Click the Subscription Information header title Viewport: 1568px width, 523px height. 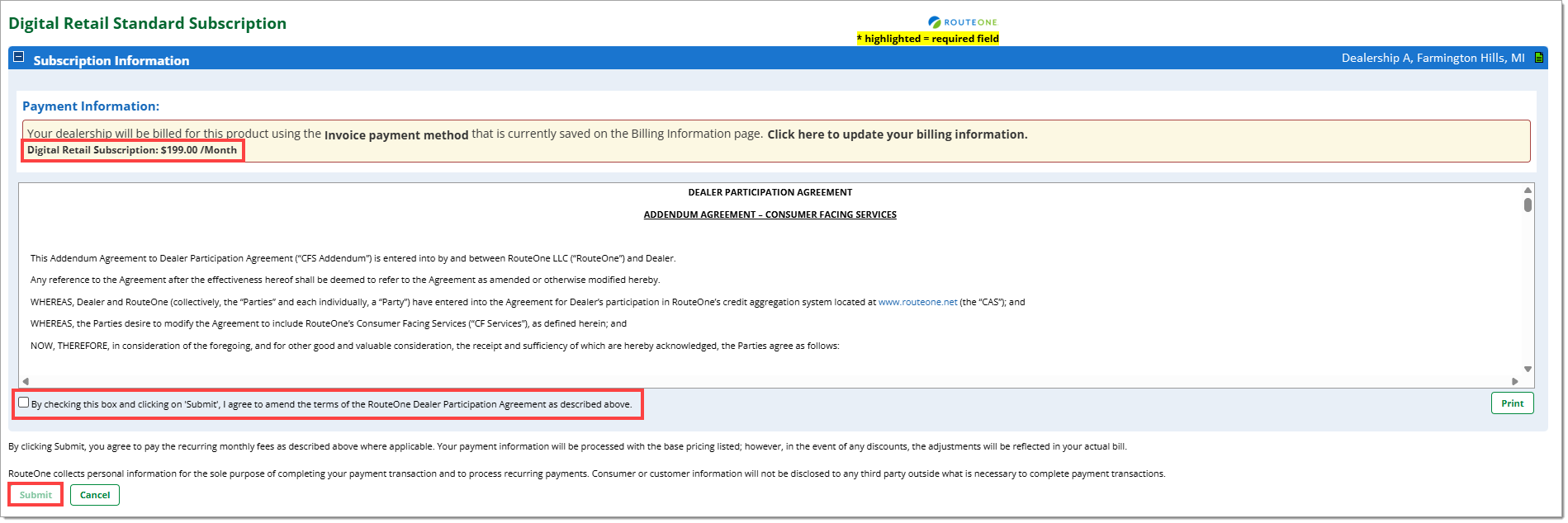pos(111,61)
